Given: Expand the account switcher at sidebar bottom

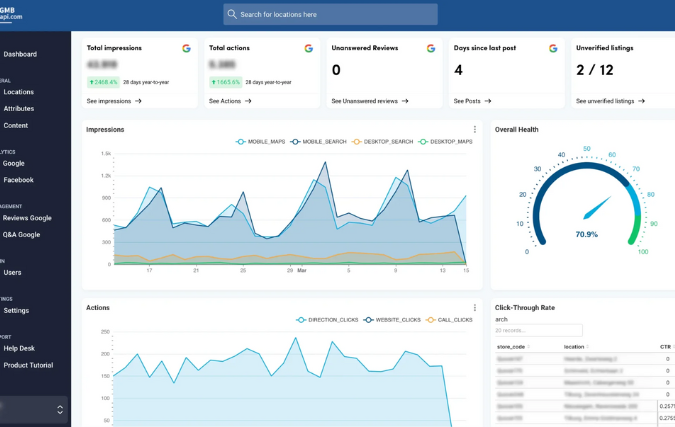Looking at the screenshot, I should click(x=60, y=409).
